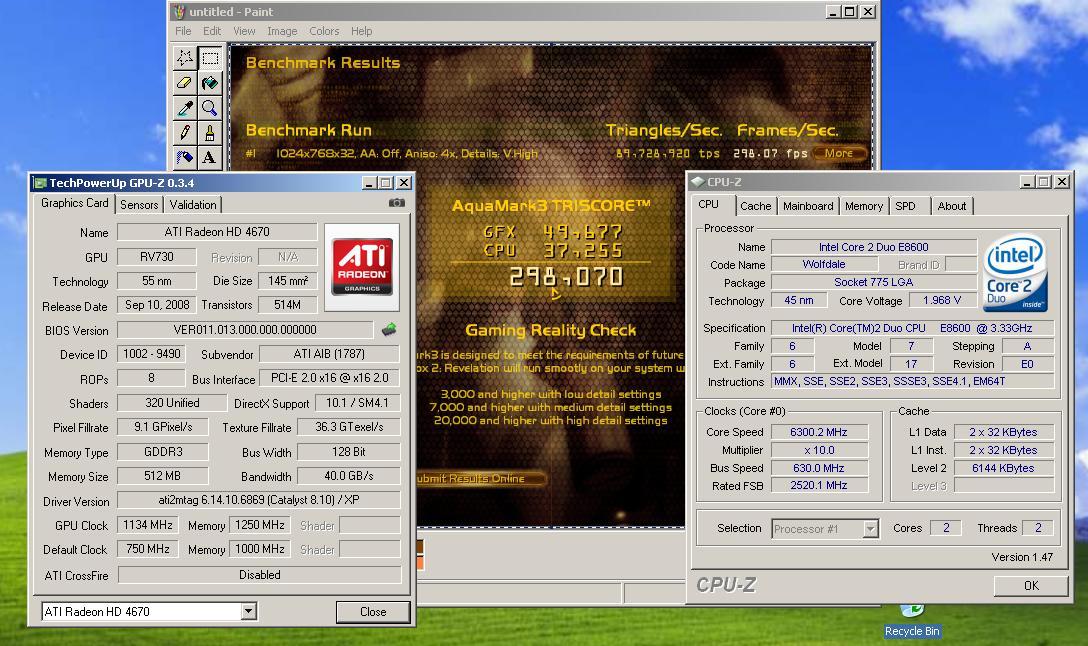Click the Intel Core 2 Duo logo

coord(1016,273)
